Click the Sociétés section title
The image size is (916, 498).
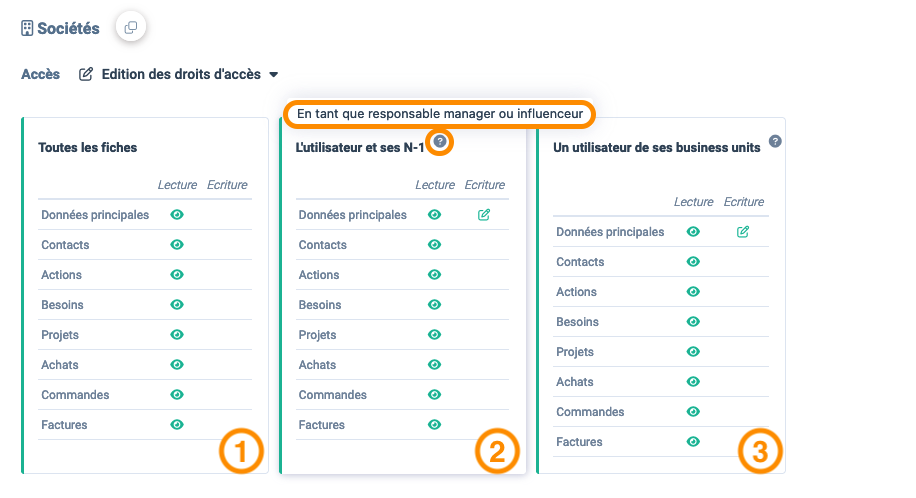pyautogui.click(x=68, y=28)
